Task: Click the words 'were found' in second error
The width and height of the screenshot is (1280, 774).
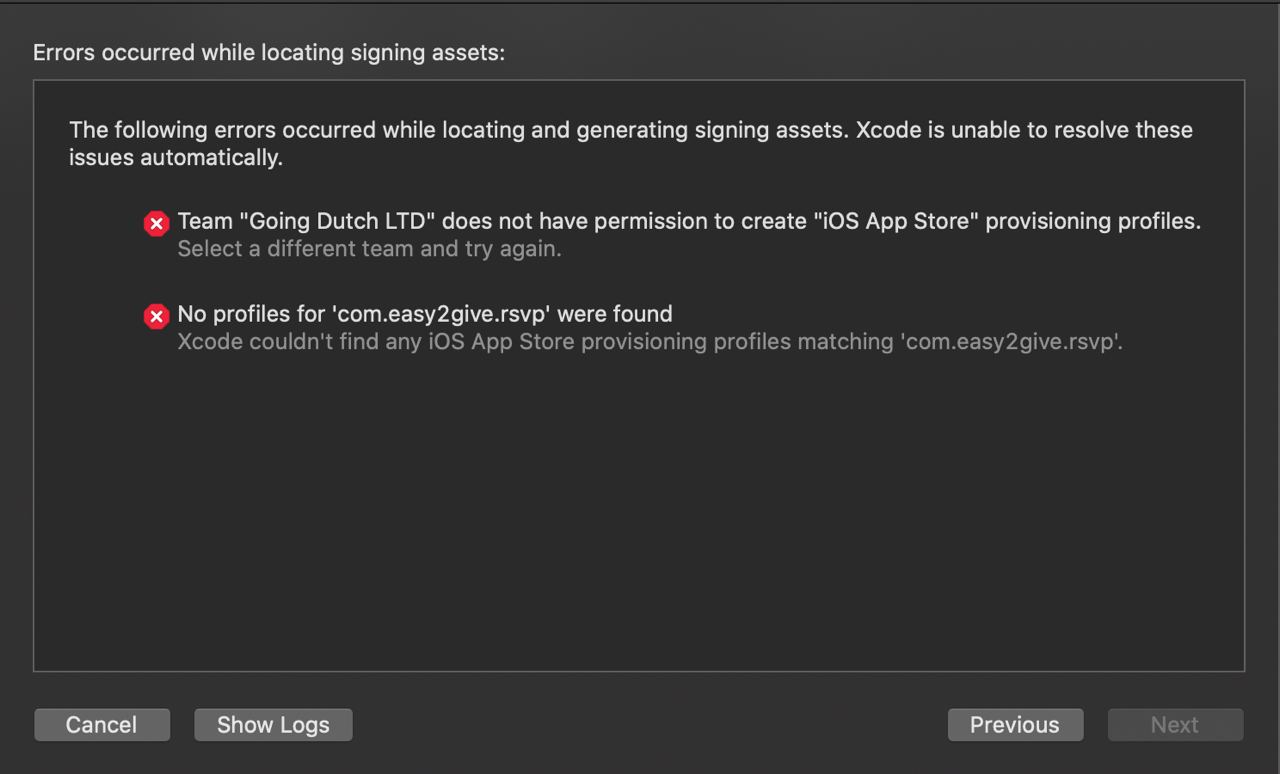Action: pyautogui.click(x=615, y=314)
